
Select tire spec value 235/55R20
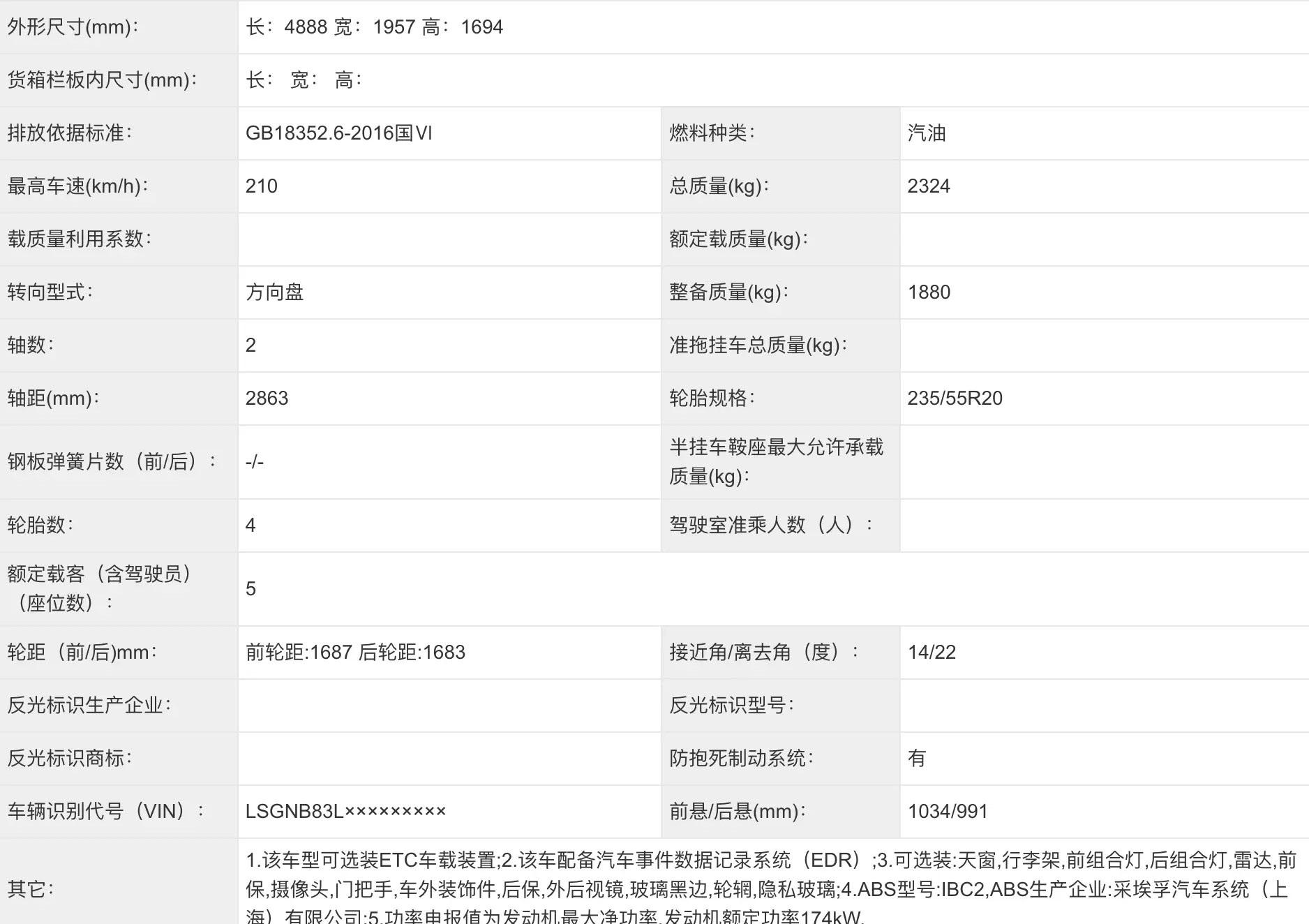coord(955,398)
